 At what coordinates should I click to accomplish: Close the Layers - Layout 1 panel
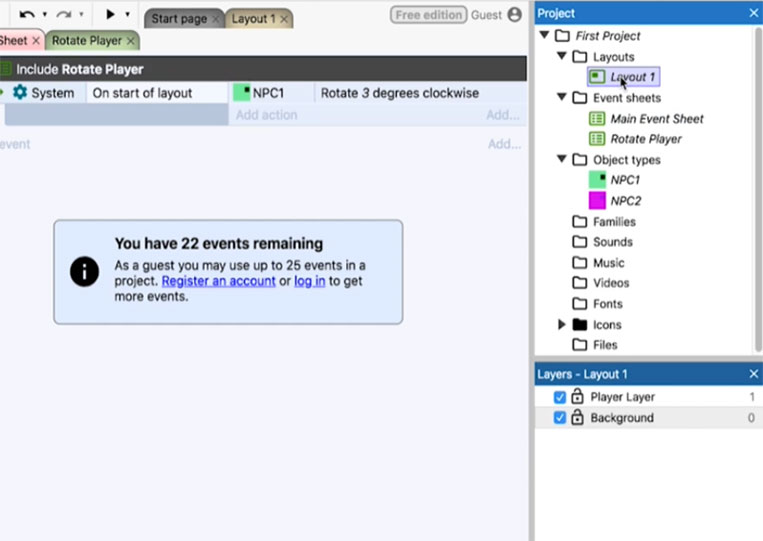(753, 374)
